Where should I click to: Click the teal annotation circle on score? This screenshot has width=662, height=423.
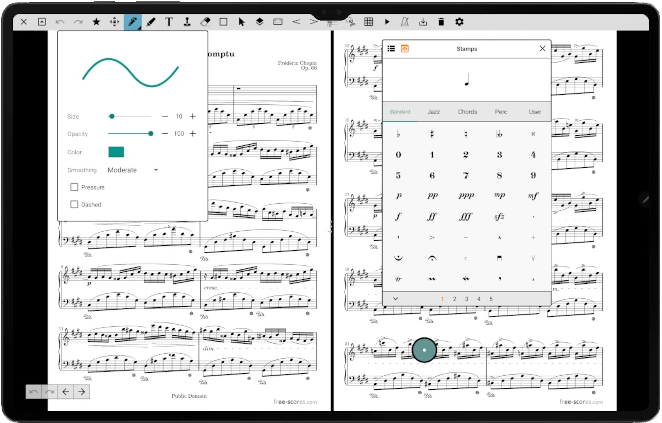click(x=425, y=350)
